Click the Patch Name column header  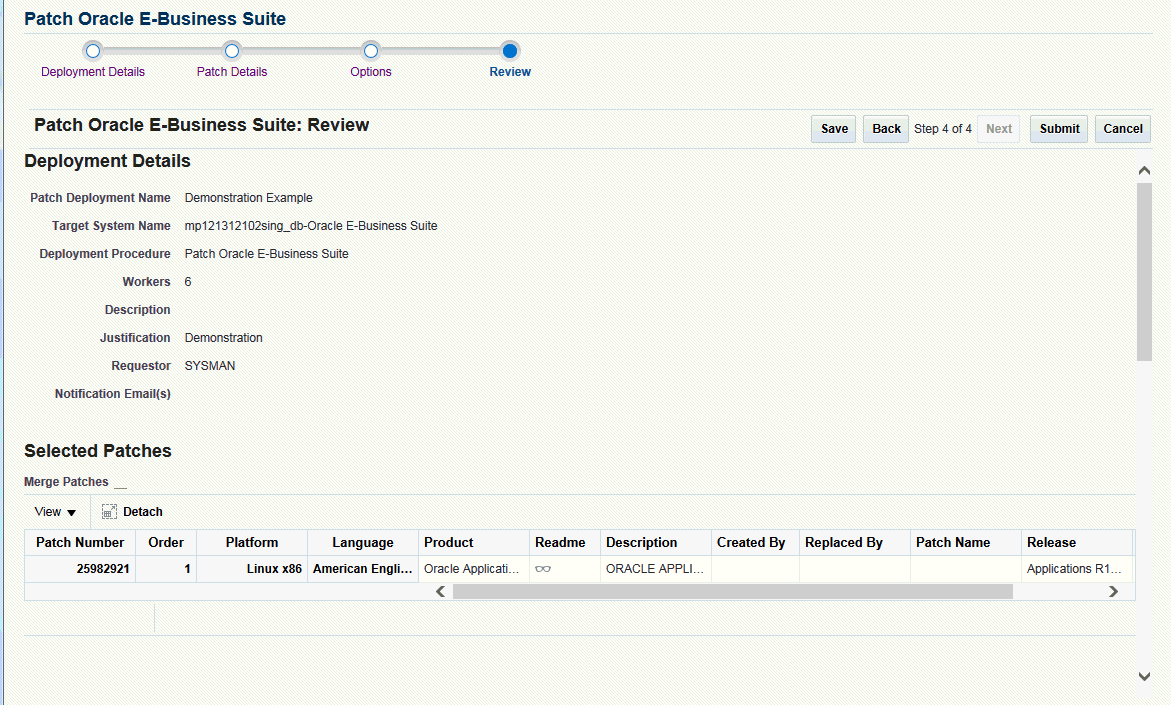[966, 542]
